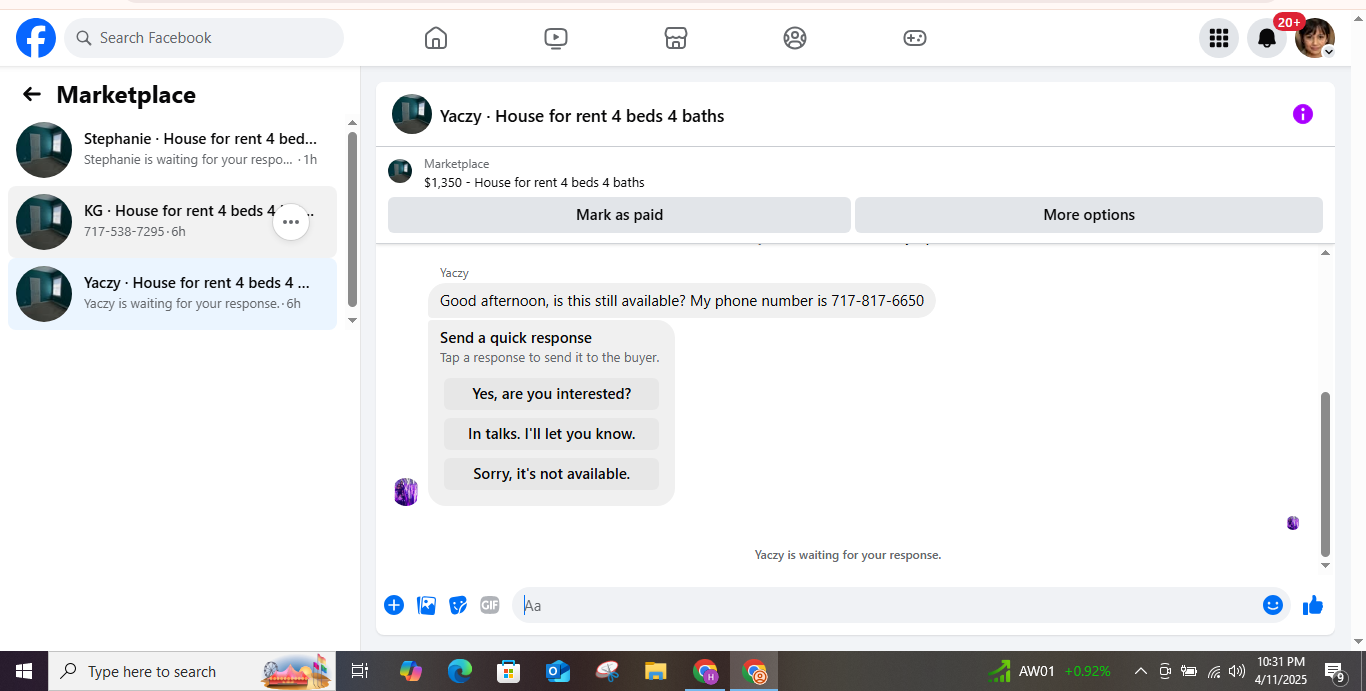Click Yaczy's phone number message bubble

(x=682, y=300)
